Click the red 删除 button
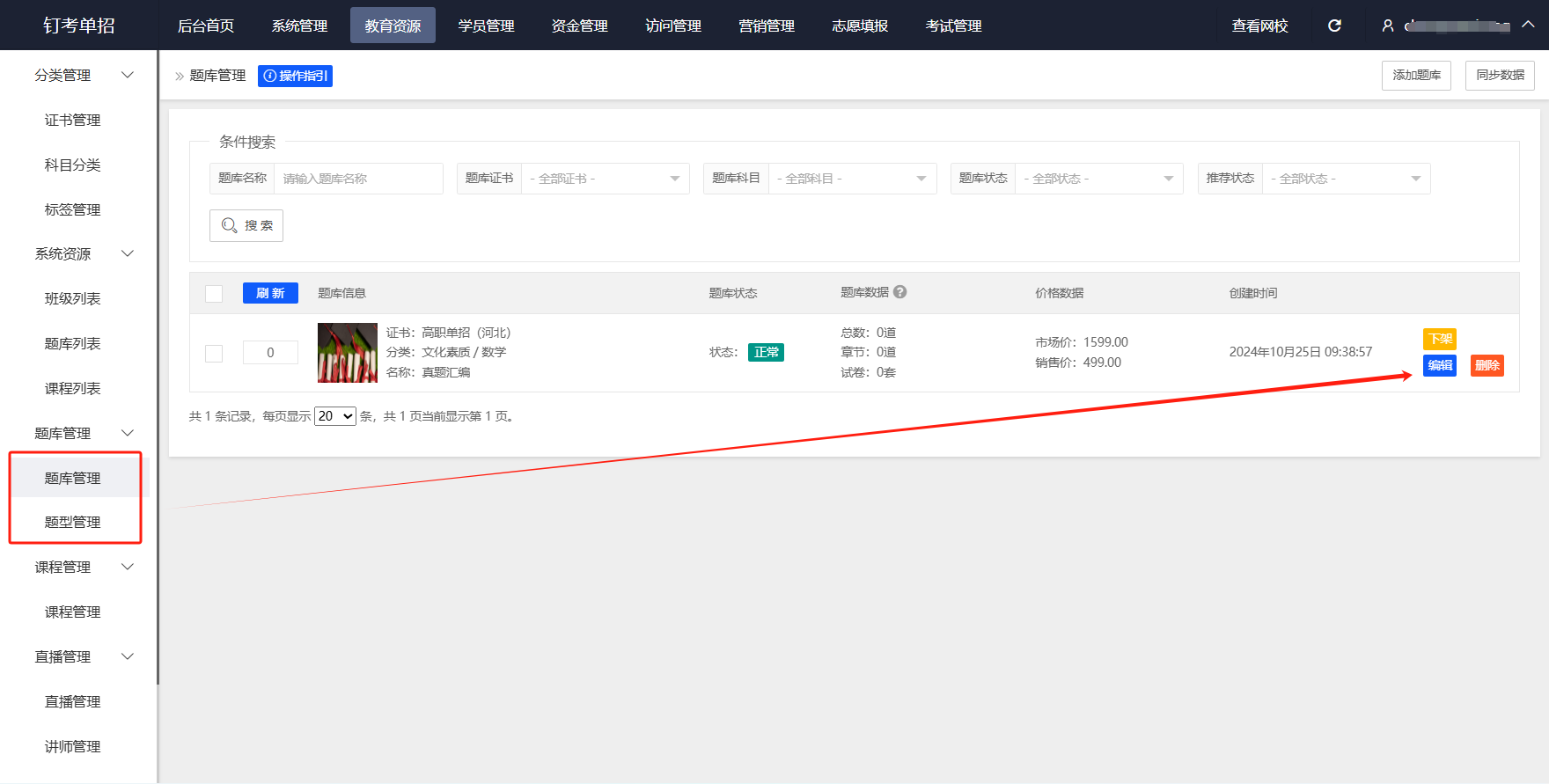1549x784 pixels. coord(1487,365)
